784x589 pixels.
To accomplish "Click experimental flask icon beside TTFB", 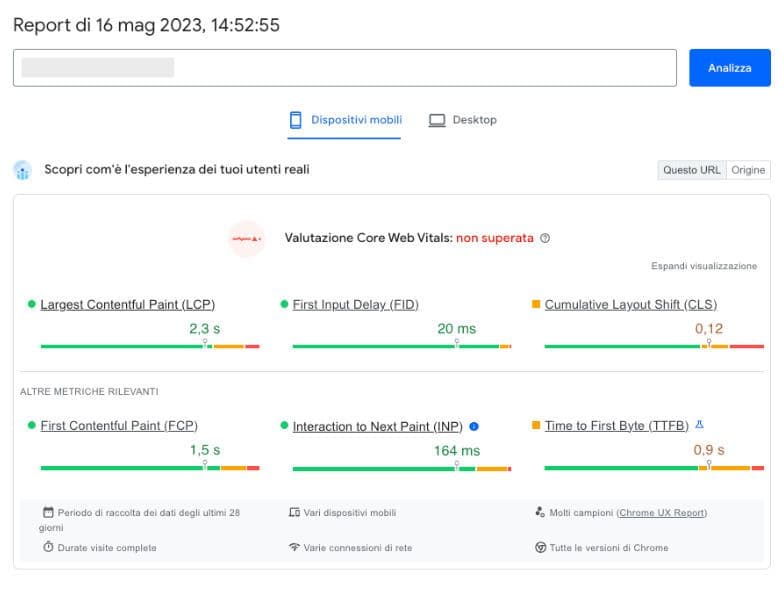I will 699,424.
